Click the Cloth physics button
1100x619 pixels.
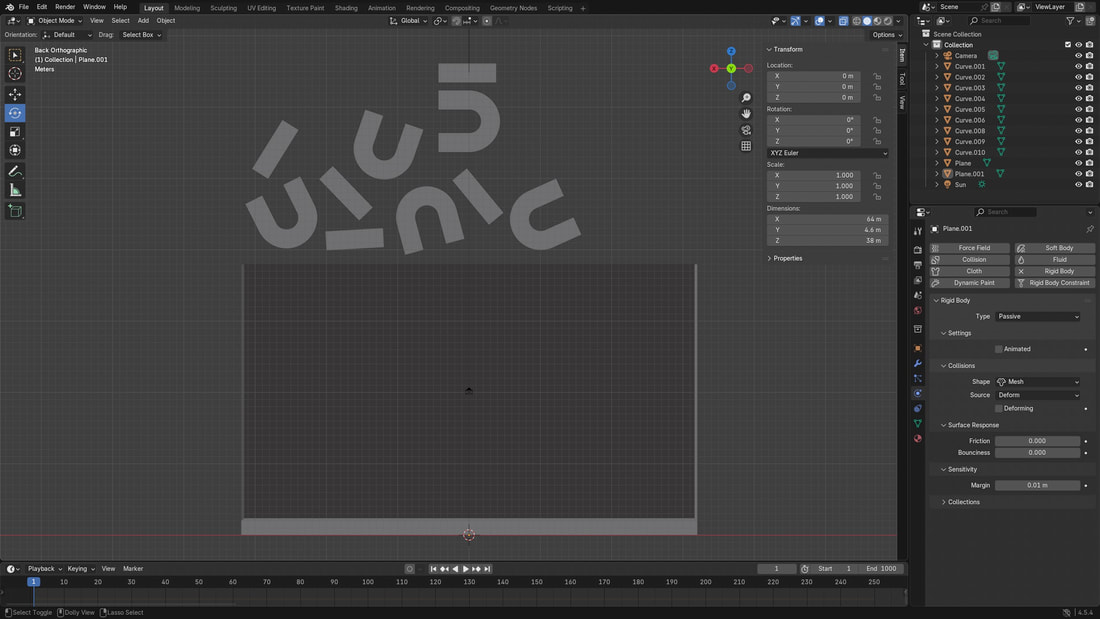(x=970, y=271)
